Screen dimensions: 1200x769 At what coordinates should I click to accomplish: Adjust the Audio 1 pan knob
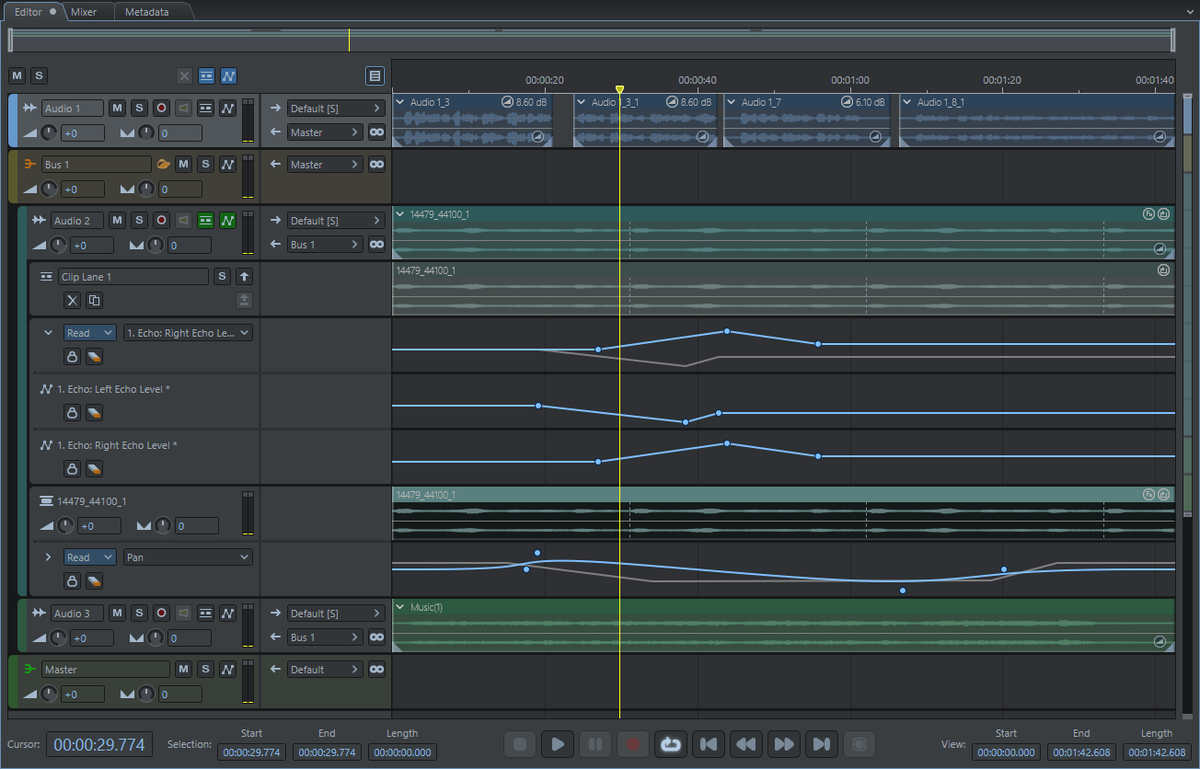tap(146, 133)
